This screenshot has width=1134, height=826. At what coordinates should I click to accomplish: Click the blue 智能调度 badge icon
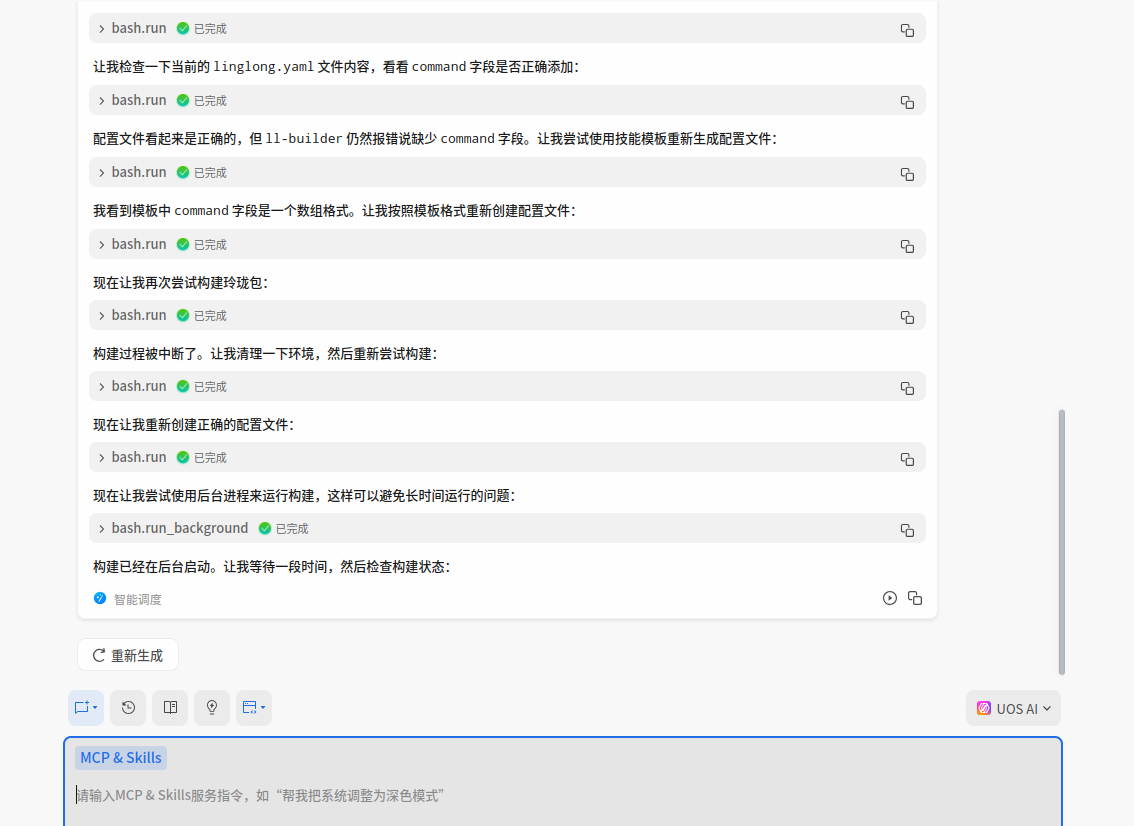tap(100, 598)
